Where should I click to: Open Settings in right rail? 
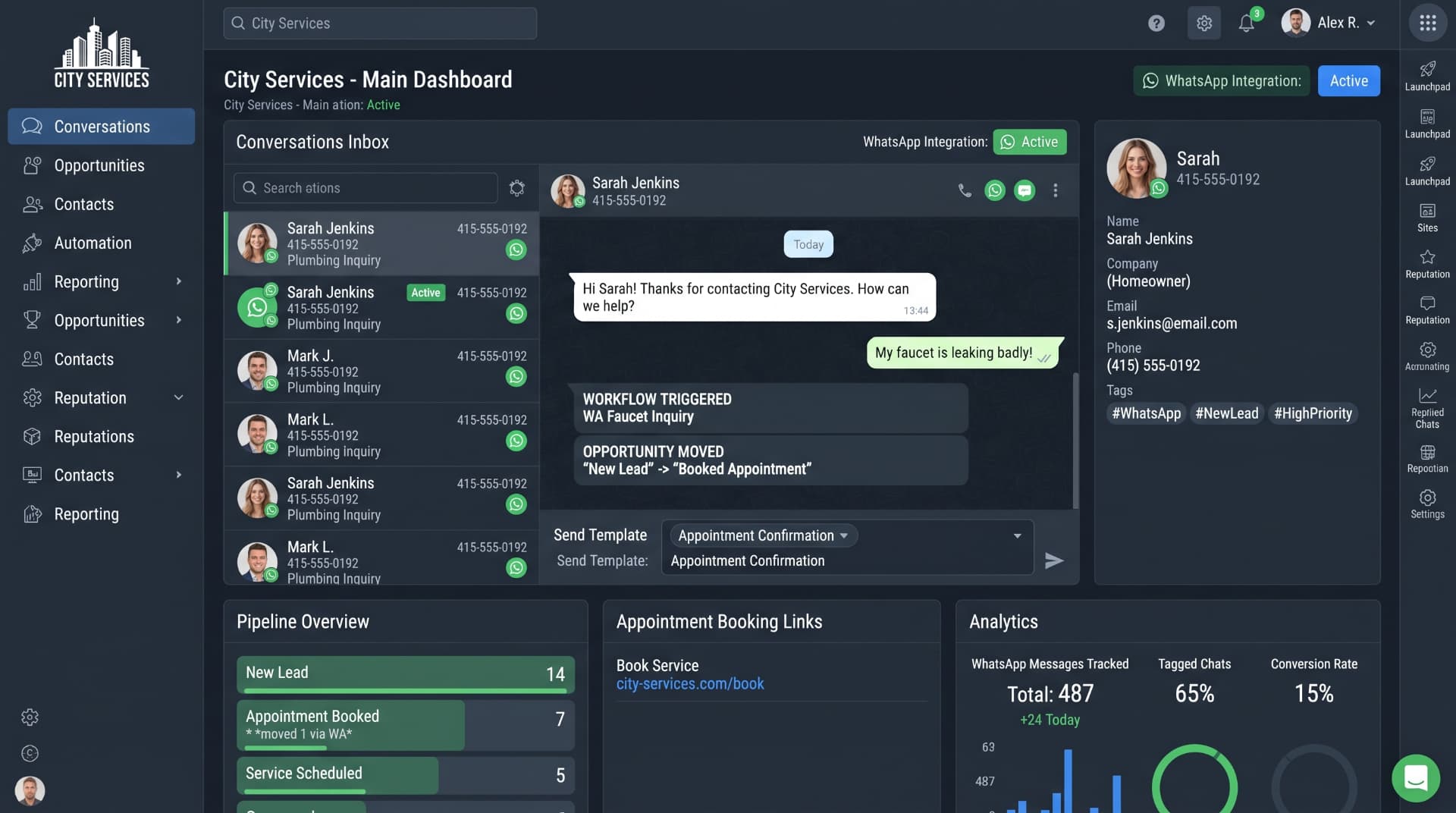pos(1427,504)
